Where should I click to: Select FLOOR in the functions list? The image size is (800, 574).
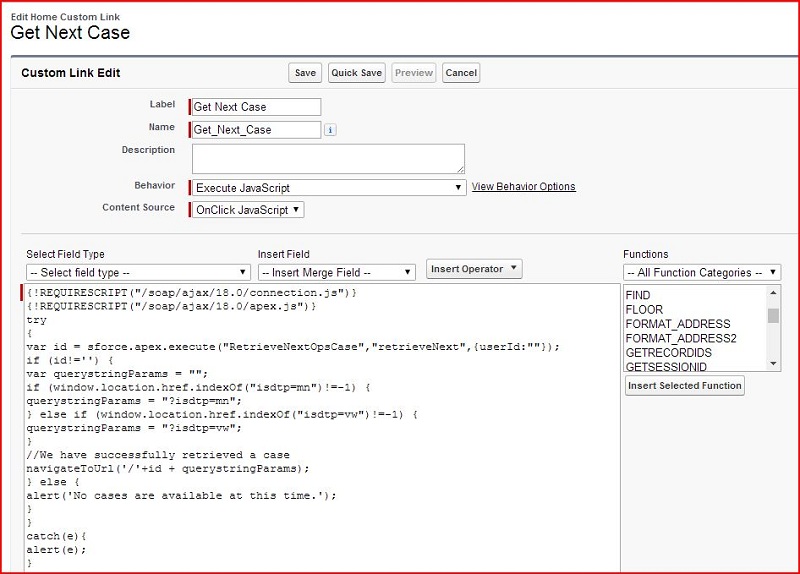point(644,310)
